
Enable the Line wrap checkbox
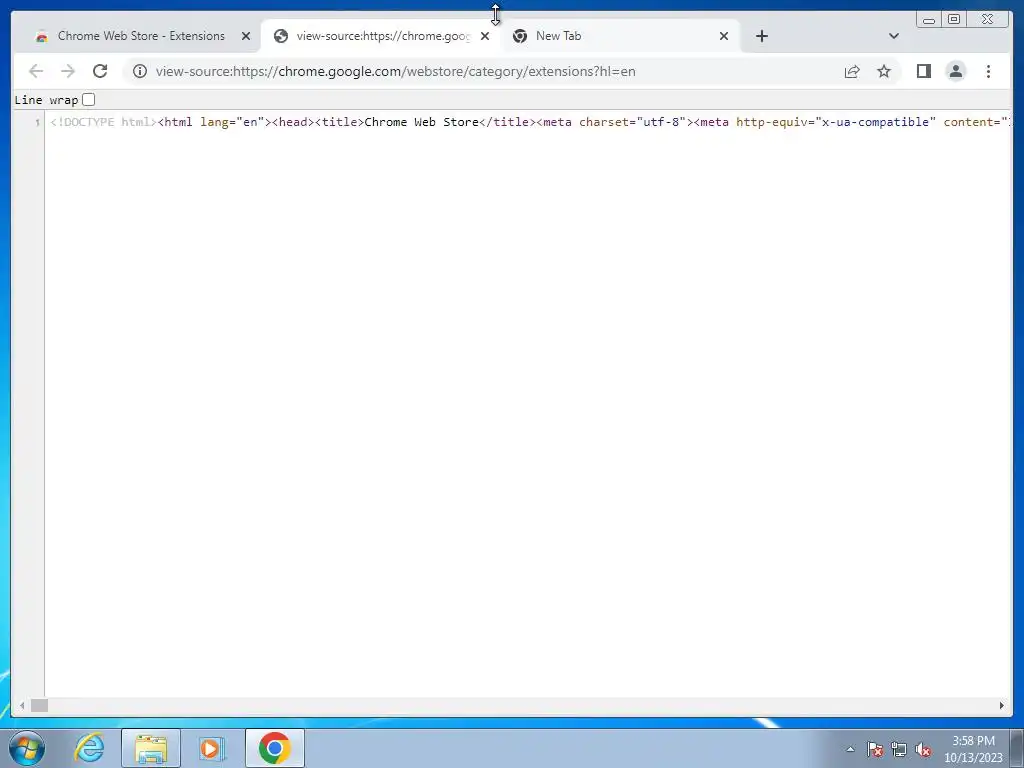pyautogui.click(x=89, y=100)
